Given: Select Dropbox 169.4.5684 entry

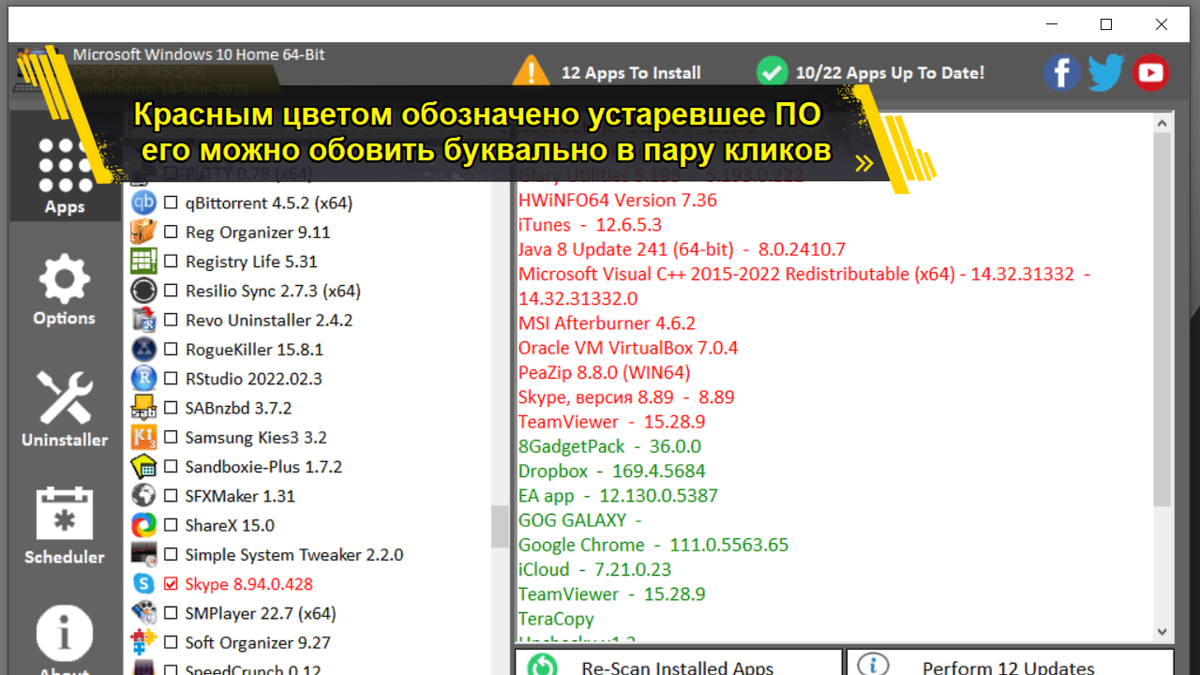Looking at the screenshot, I should coord(611,471).
